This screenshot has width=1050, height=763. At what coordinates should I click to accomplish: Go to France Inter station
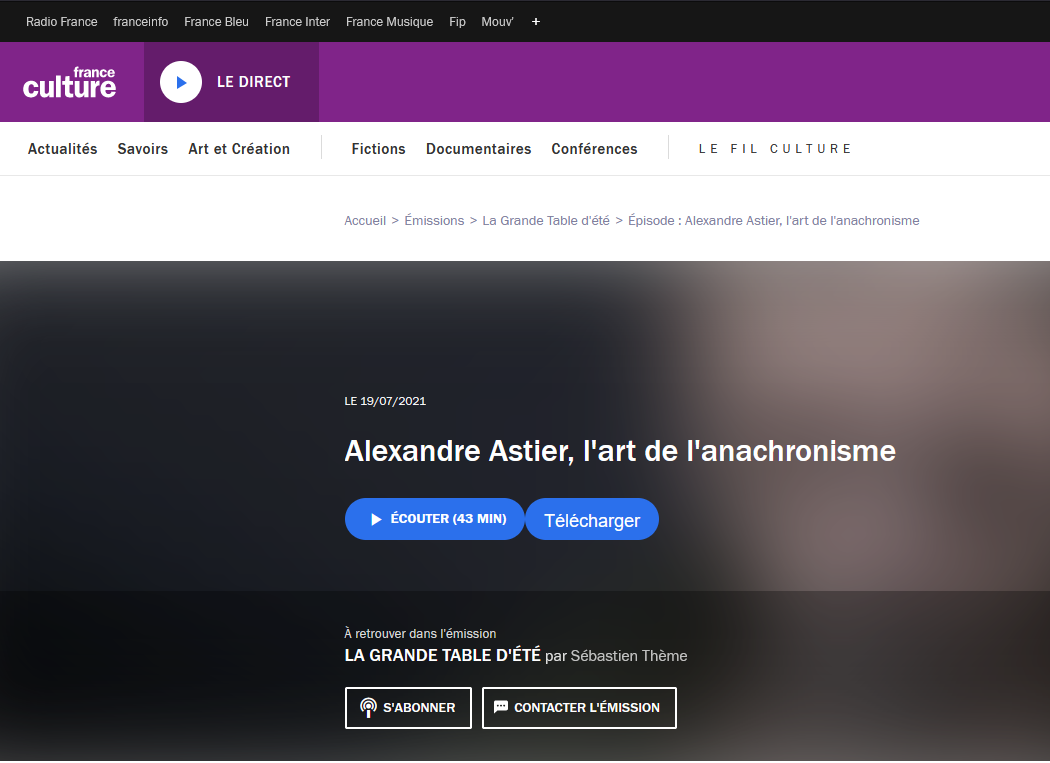(x=297, y=21)
